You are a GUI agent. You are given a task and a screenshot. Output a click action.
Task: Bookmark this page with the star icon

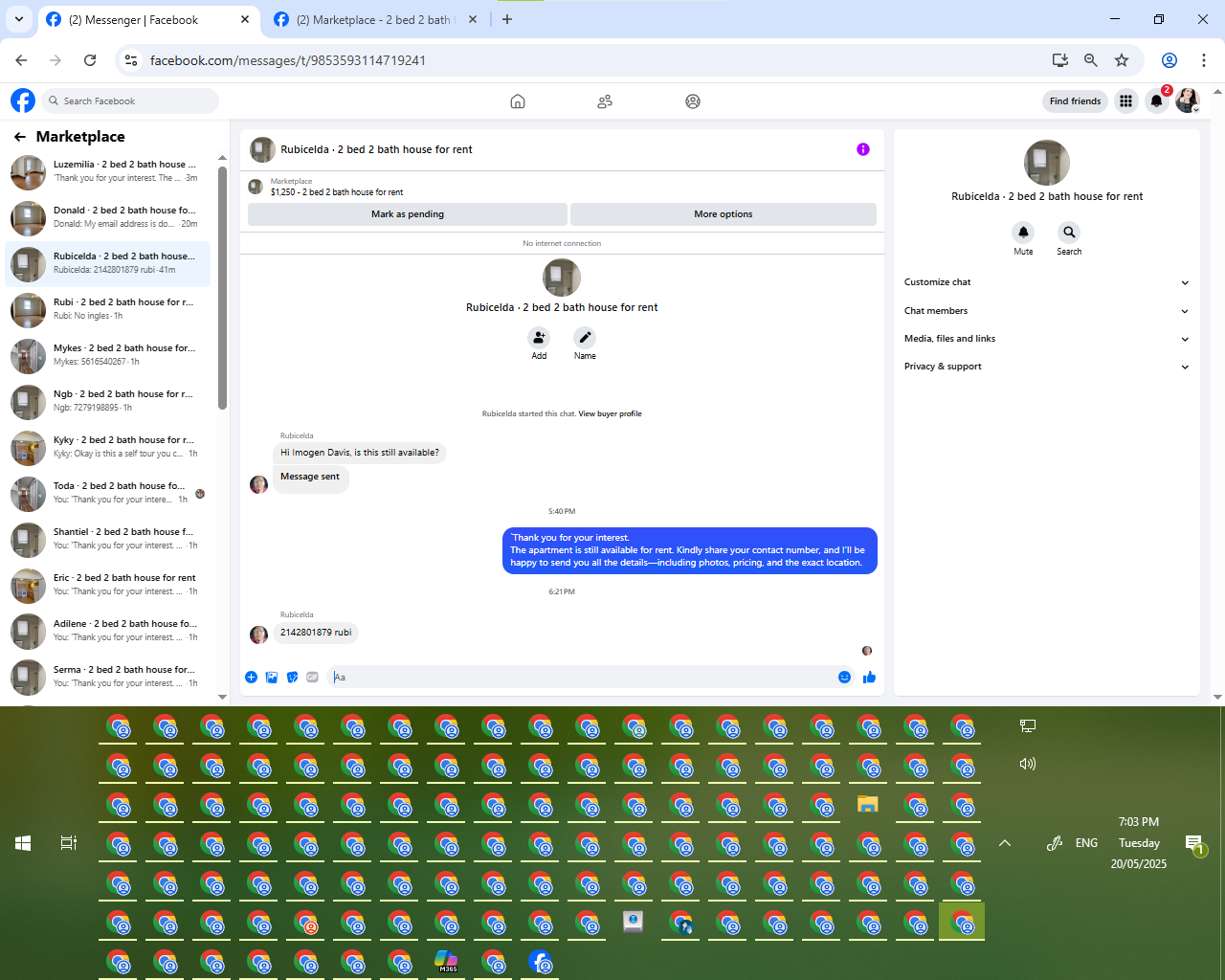click(1122, 60)
